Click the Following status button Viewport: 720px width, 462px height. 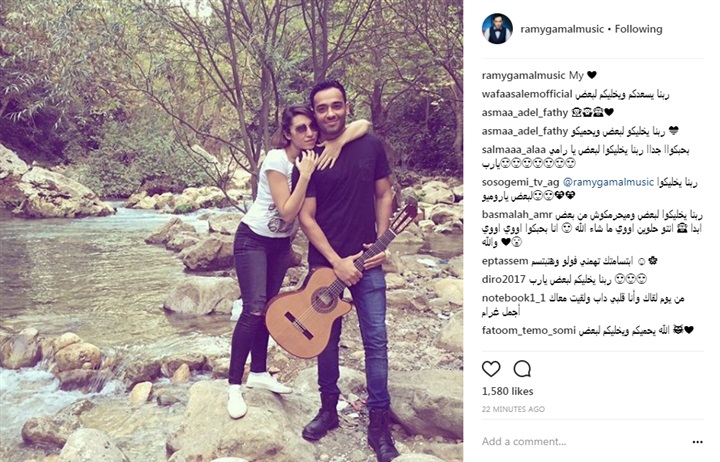(638, 29)
